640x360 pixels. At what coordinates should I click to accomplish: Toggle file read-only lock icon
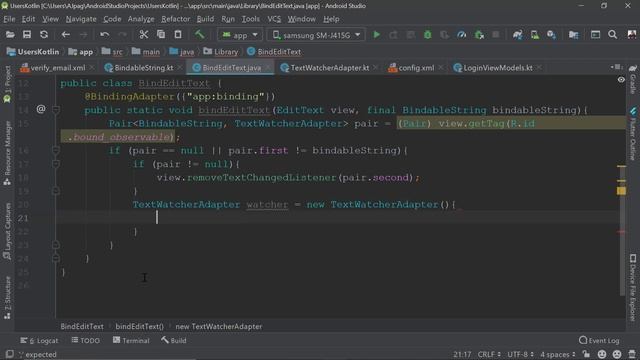pyautogui.click(x=586, y=354)
